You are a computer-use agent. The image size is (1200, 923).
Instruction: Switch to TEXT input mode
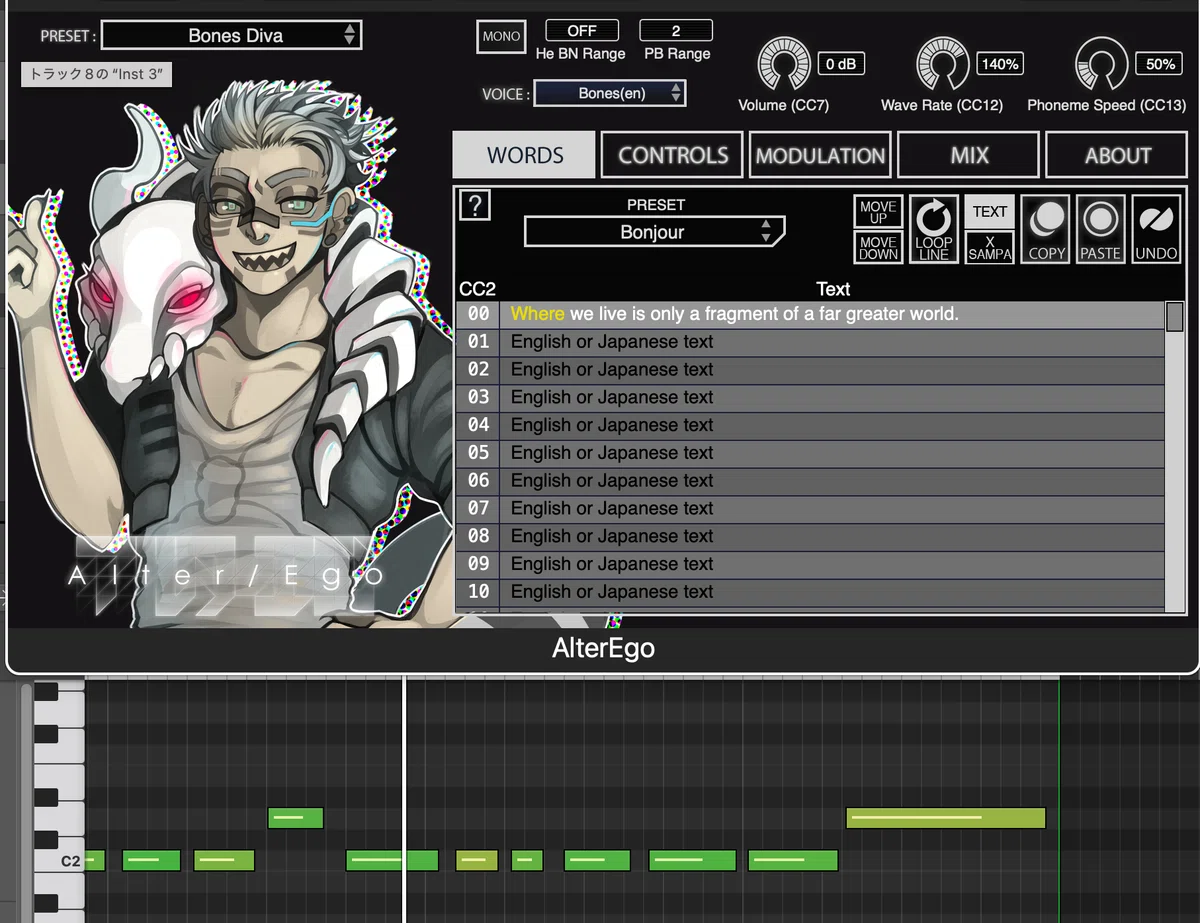click(x=990, y=212)
